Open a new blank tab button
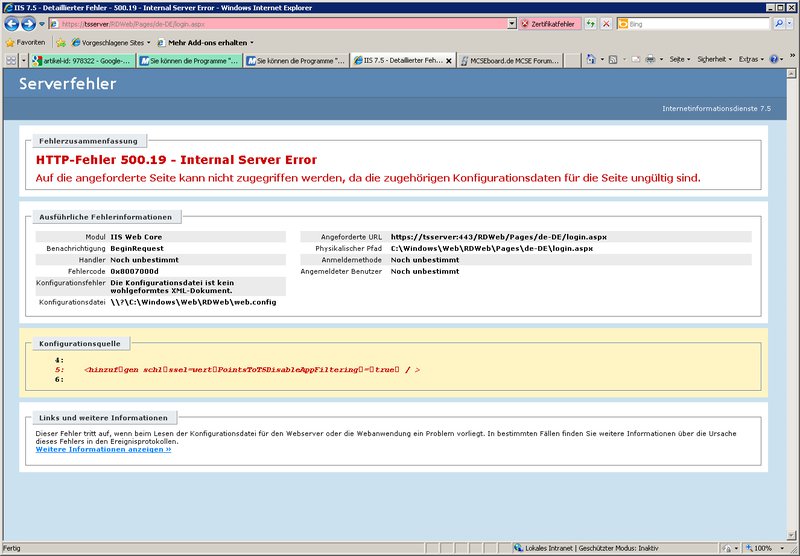 click(x=572, y=61)
